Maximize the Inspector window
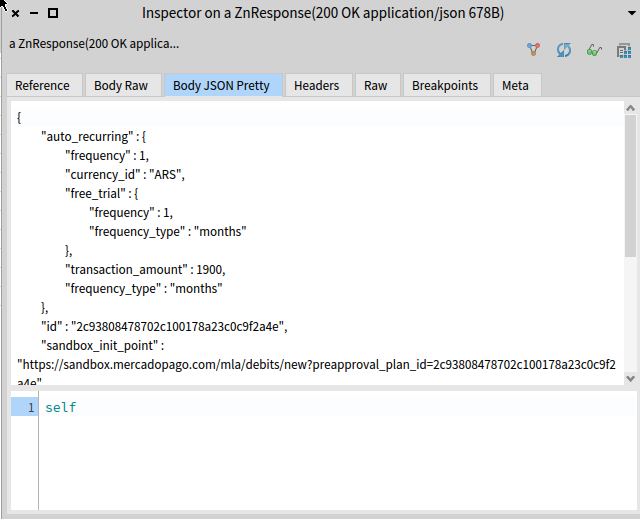The image size is (640, 519). (x=53, y=13)
